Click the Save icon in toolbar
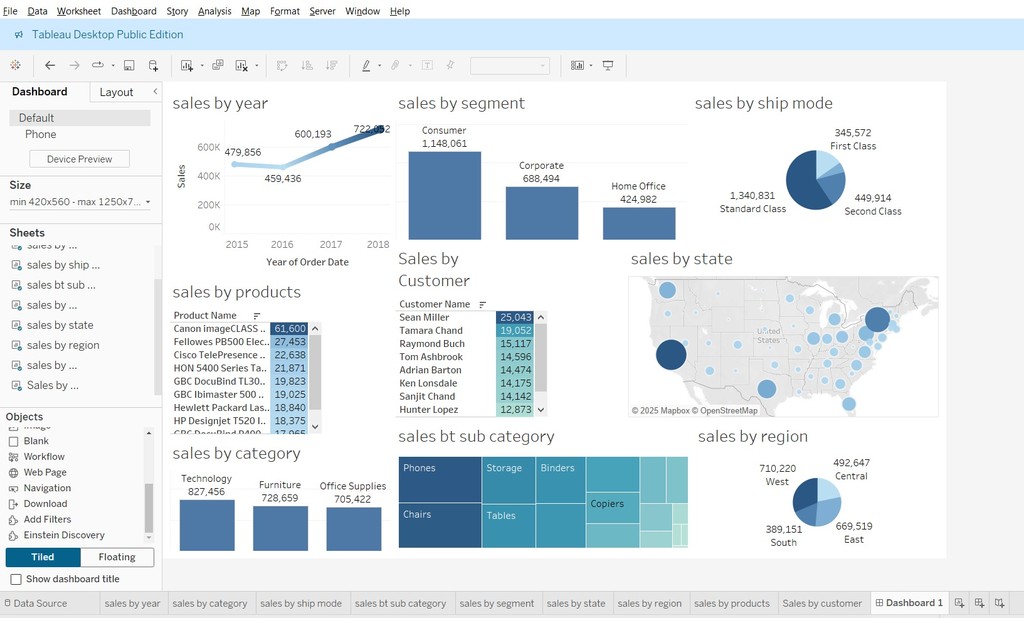This screenshot has height=618, width=1024. [129, 65]
